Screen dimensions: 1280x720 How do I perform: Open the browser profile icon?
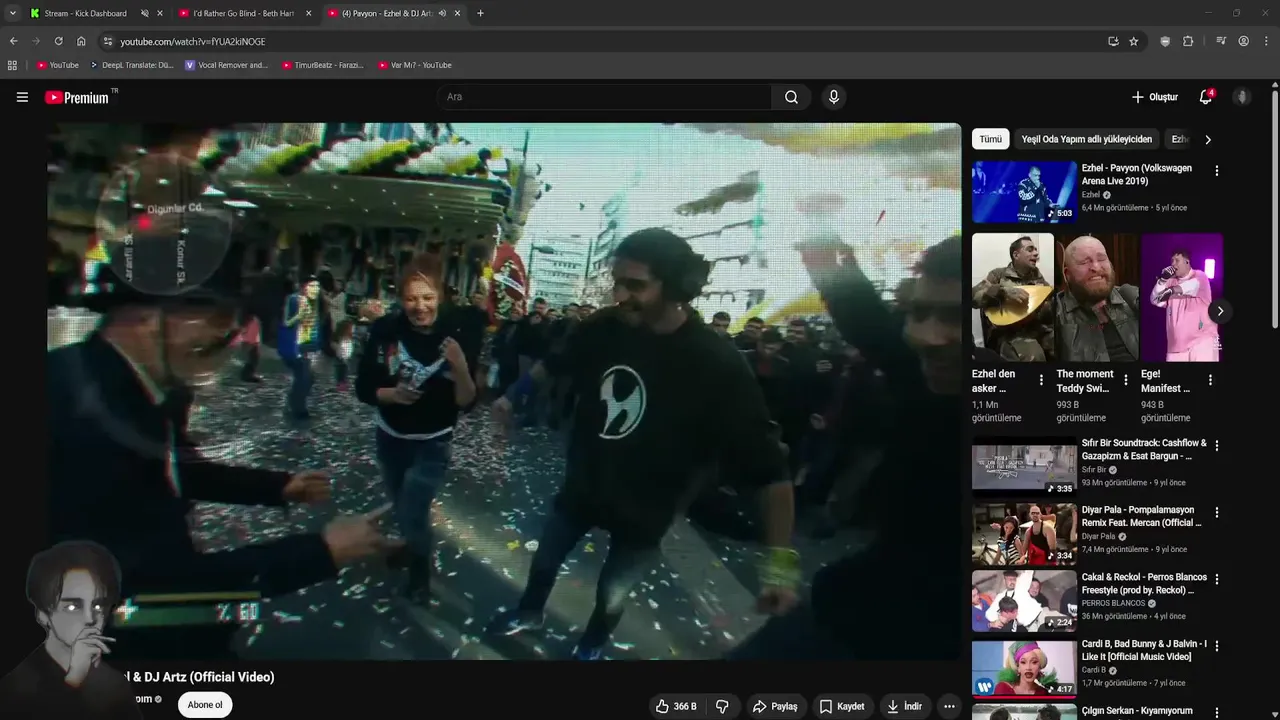point(1243,41)
